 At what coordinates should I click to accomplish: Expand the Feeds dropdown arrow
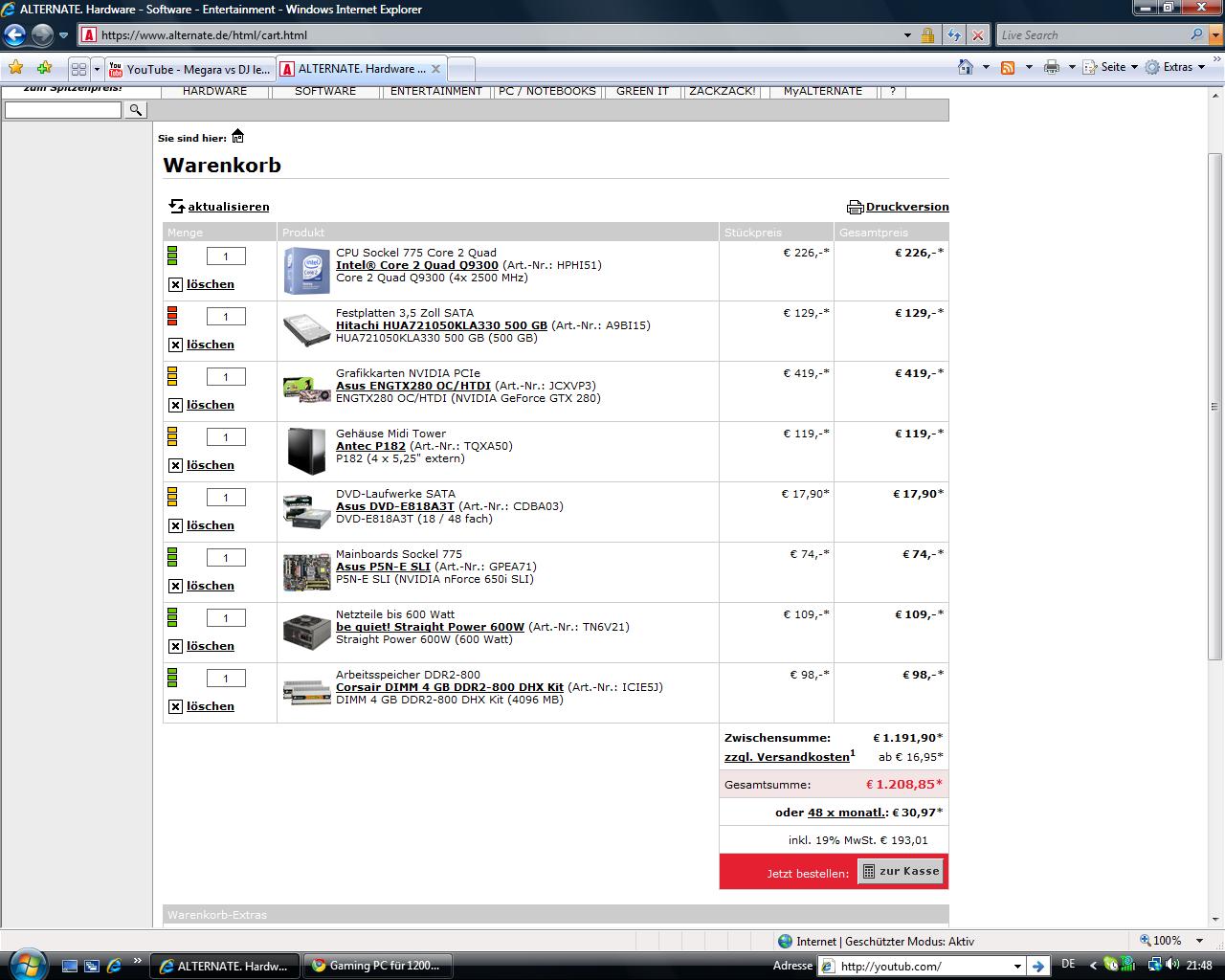click(1029, 67)
